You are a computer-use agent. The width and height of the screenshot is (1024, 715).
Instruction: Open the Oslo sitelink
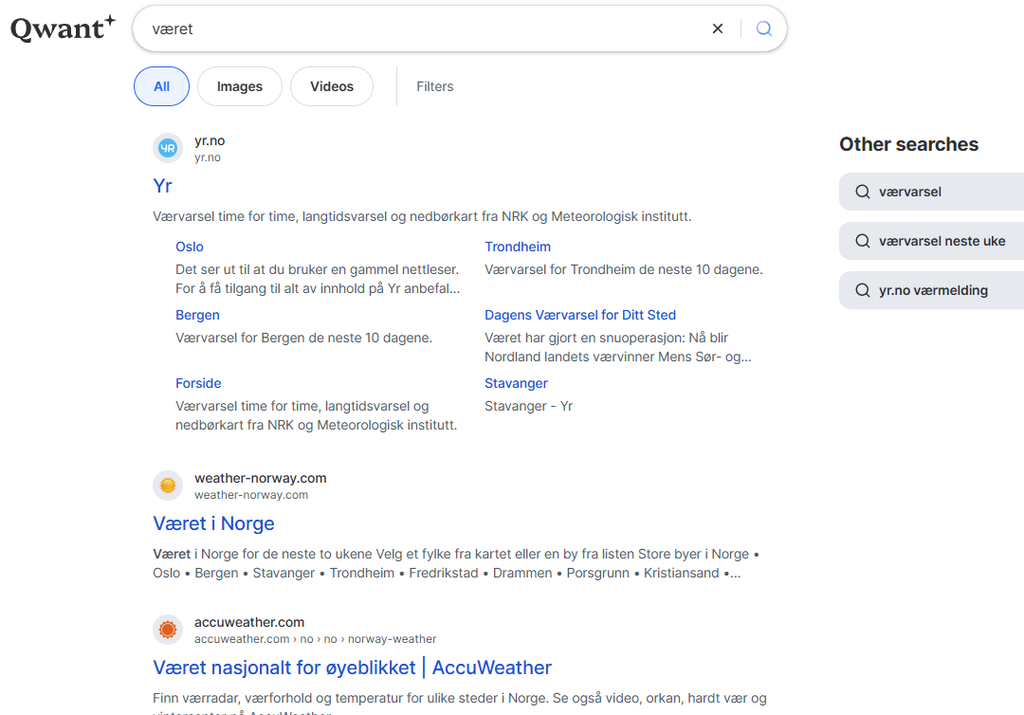tap(189, 247)
